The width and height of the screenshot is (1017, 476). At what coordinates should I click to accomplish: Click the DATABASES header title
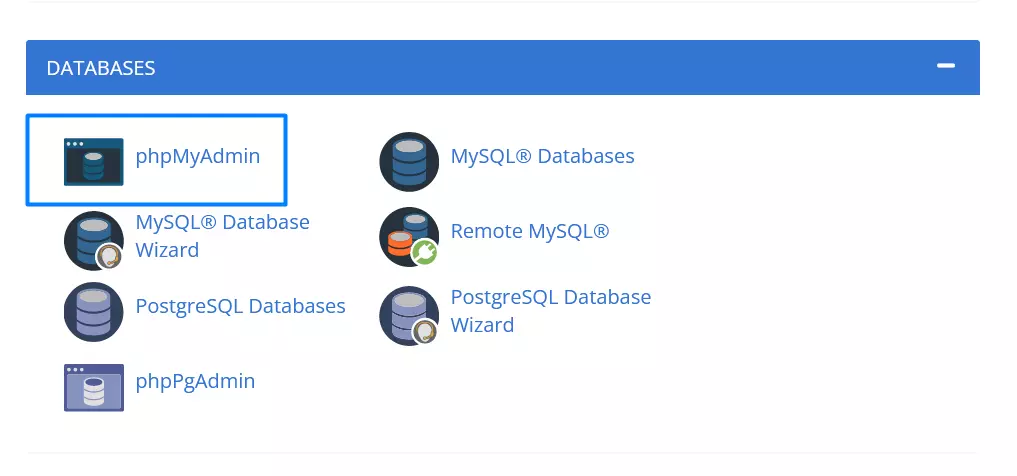tap(101, 68)
